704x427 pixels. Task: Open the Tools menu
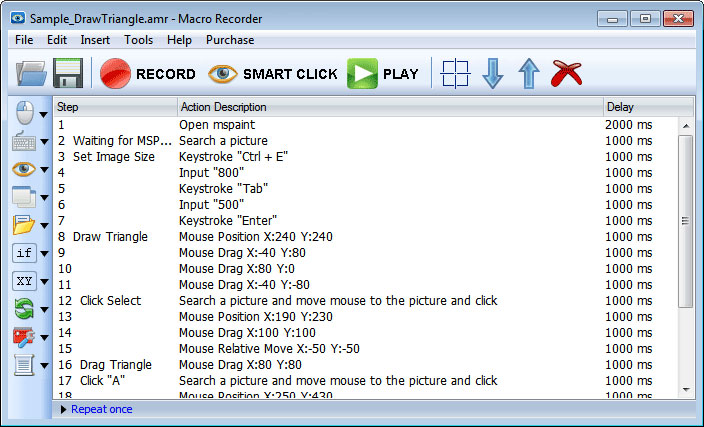(x=138, y=40)
